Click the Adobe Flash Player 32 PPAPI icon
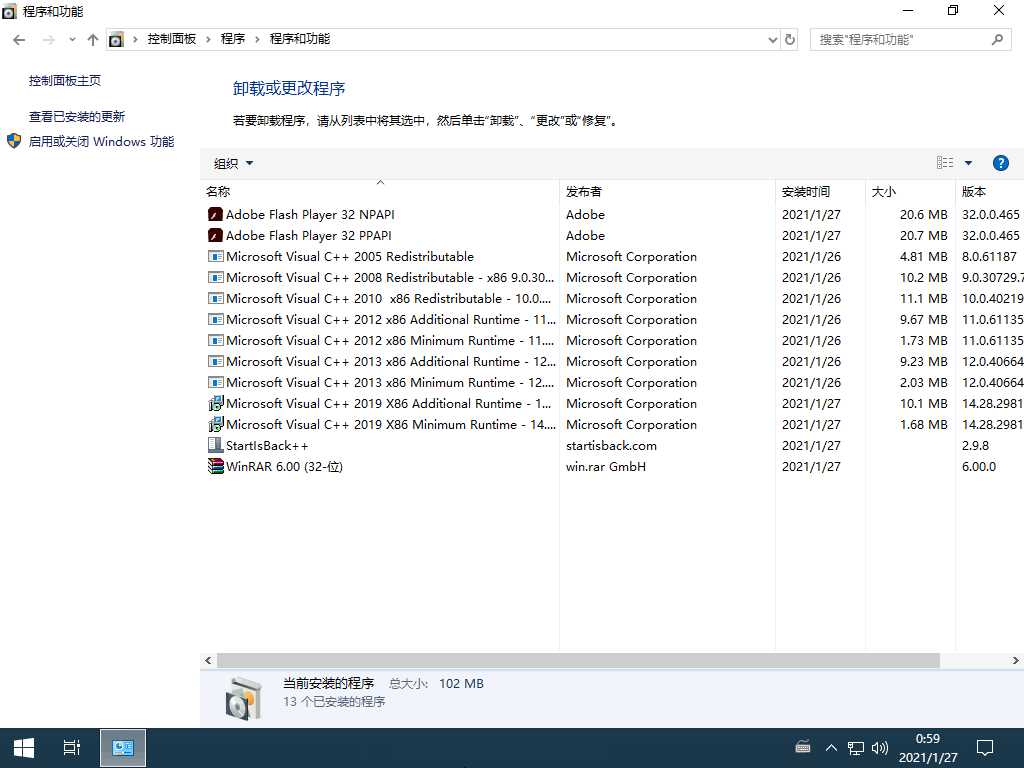 click(215, 235)
